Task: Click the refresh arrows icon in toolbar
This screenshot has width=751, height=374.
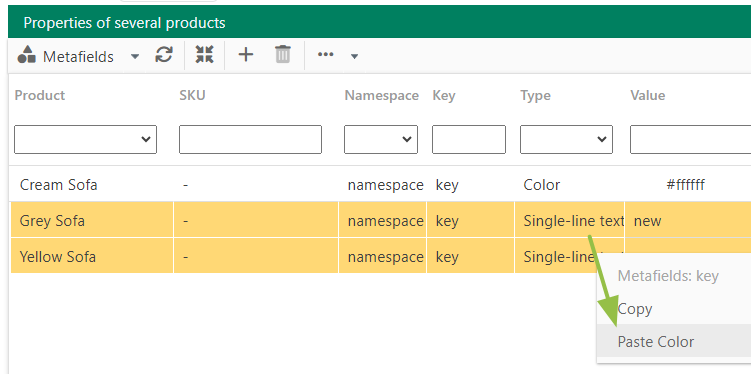Action: [164, 56]
